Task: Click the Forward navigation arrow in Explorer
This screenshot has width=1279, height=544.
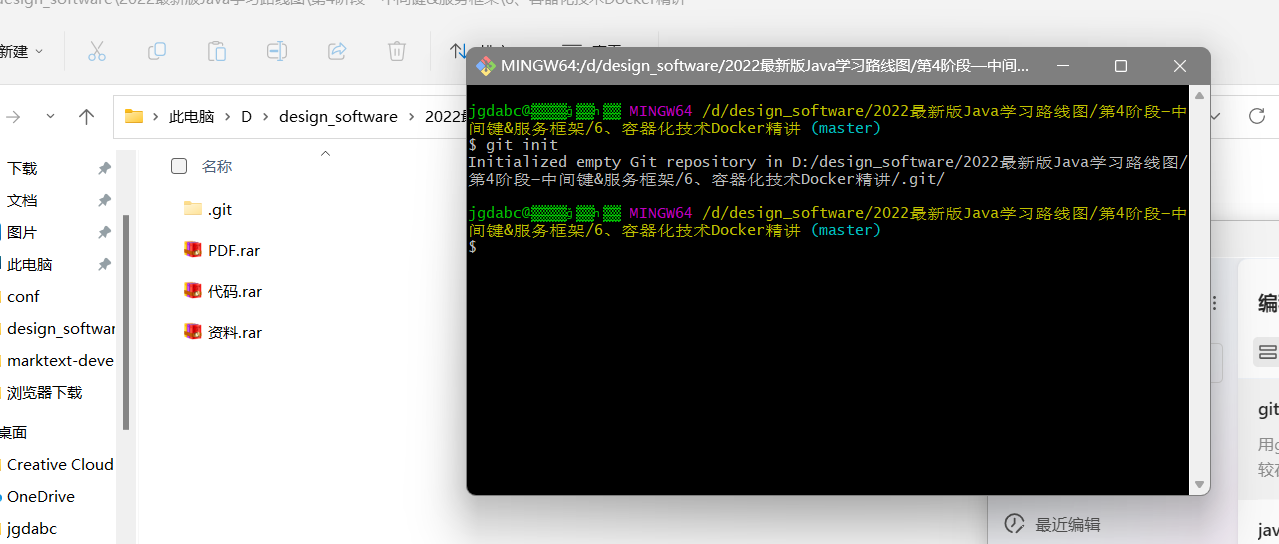Action: click(13, 117)
